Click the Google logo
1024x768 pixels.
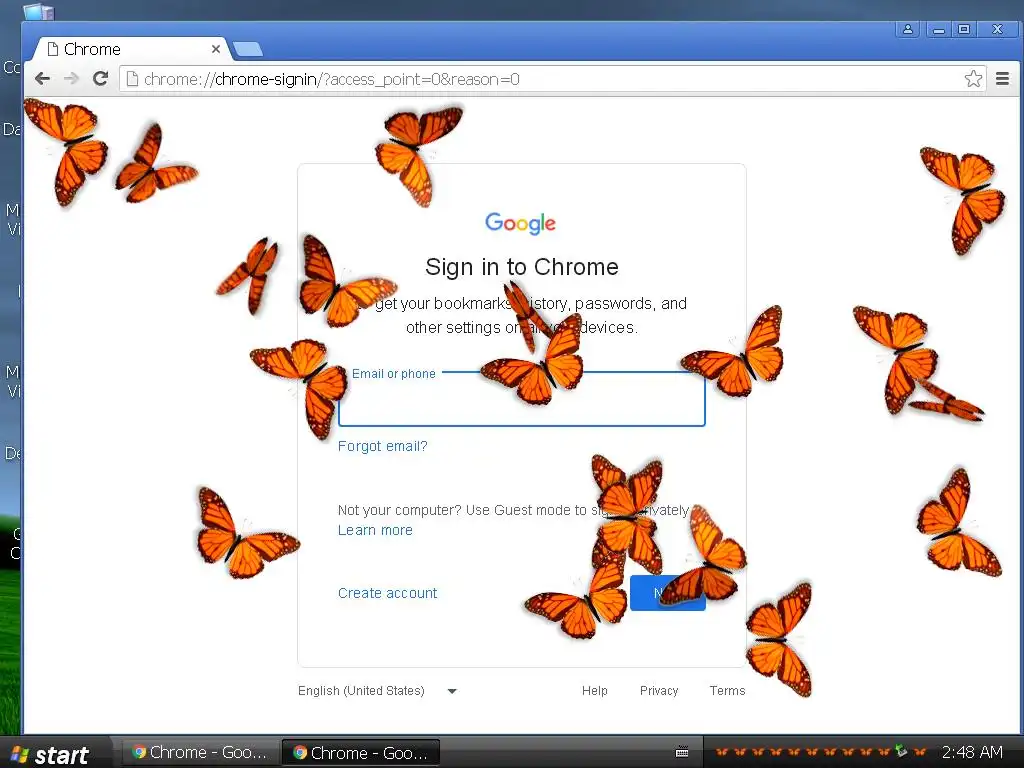click(x=520, y=223)
